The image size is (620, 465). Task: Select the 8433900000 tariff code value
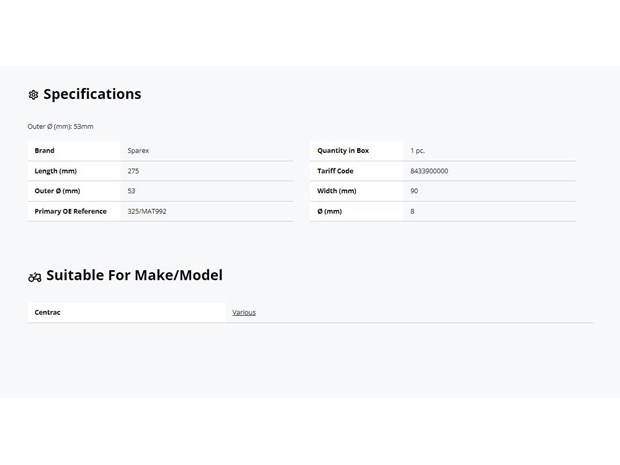[429, 171]
